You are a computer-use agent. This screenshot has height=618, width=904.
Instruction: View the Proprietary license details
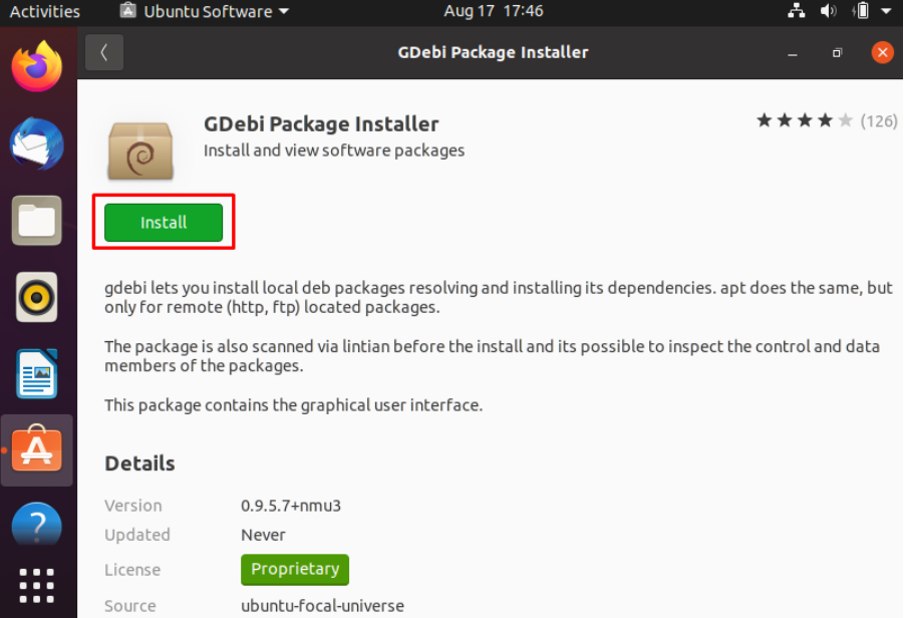point(294,569)
